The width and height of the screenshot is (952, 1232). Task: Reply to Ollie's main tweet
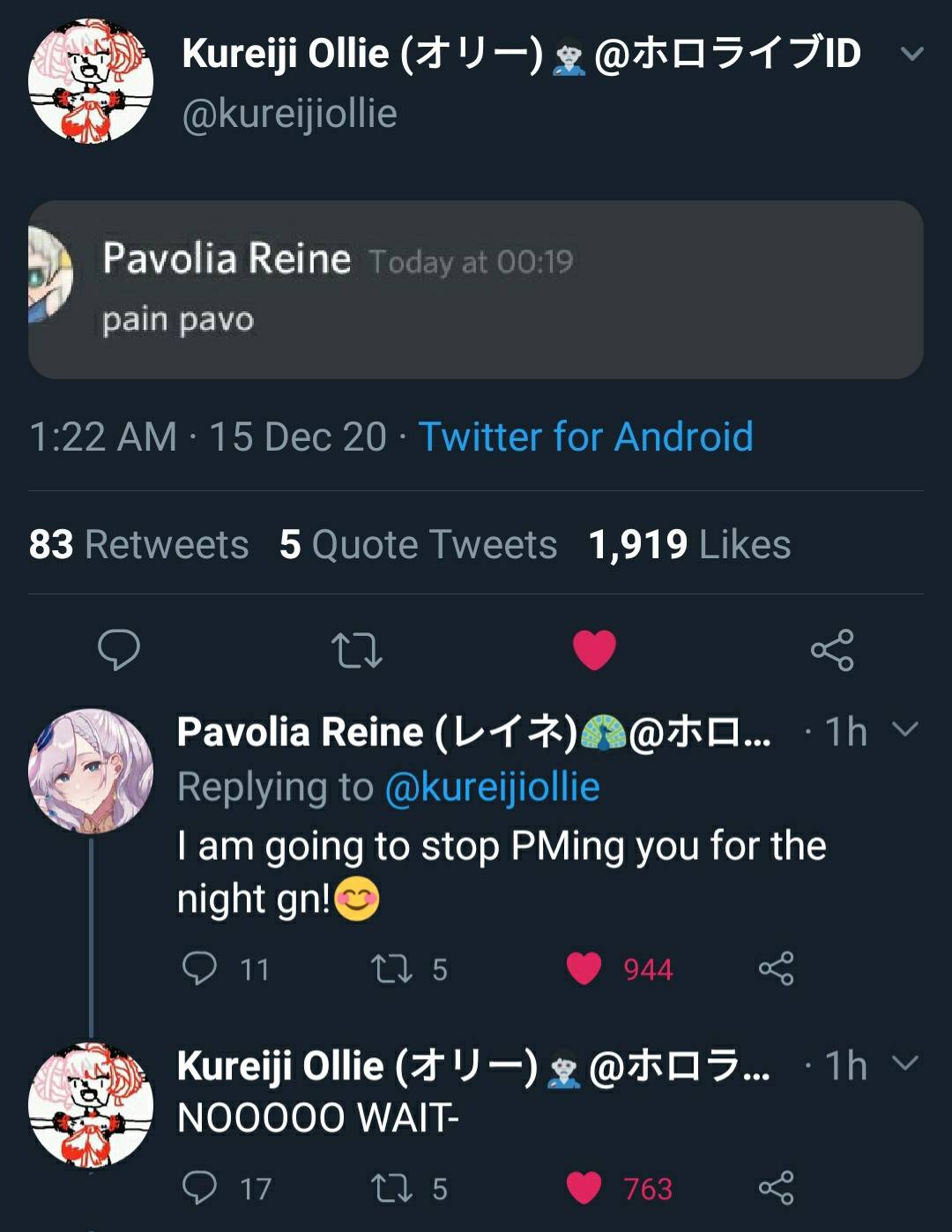click(x=118, y=651)
